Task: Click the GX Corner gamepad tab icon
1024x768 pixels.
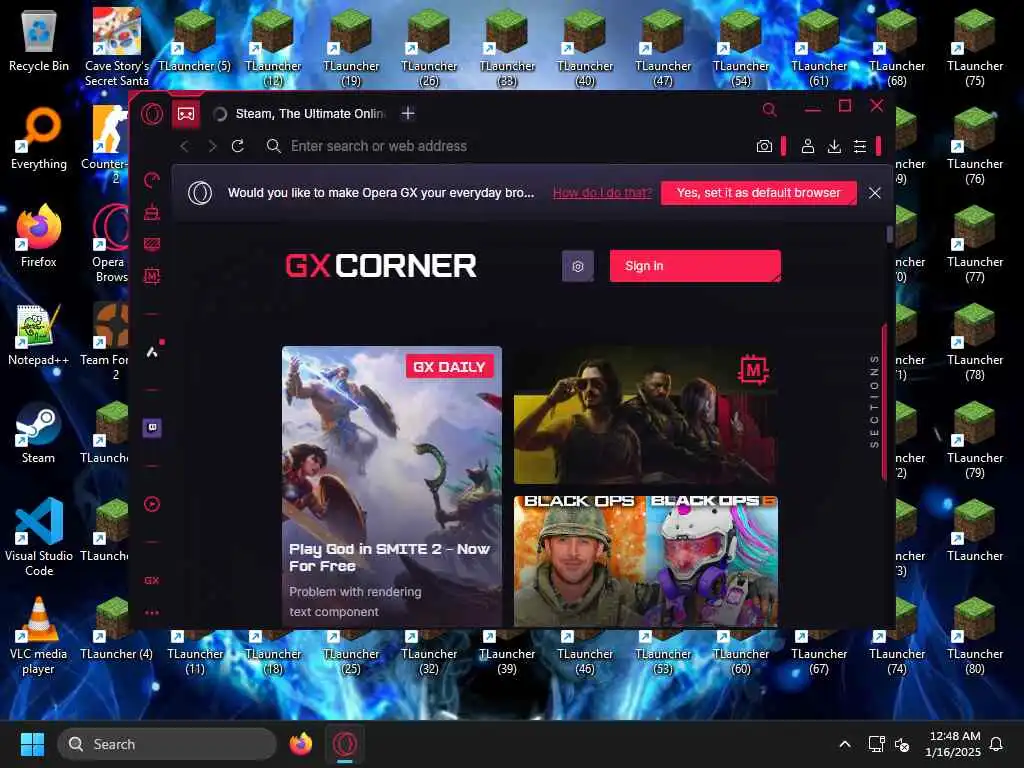Action: (186, 114)
